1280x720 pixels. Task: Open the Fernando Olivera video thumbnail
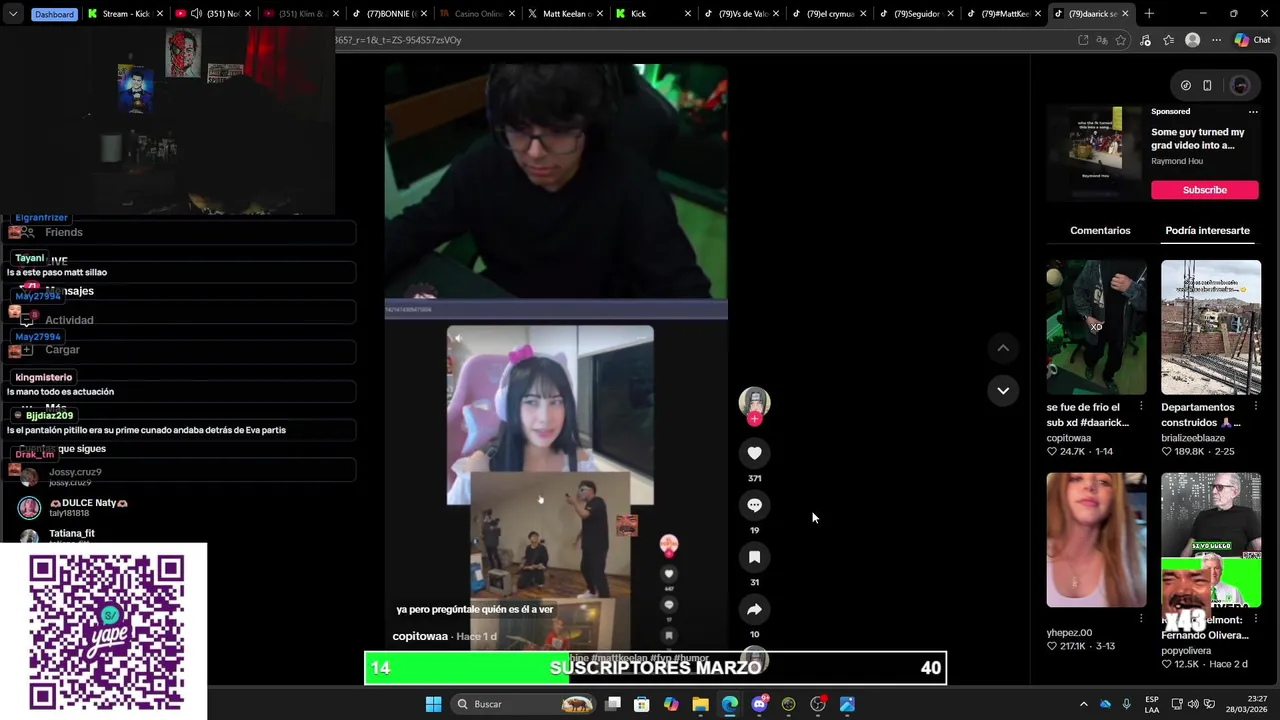pos(1211,540)
